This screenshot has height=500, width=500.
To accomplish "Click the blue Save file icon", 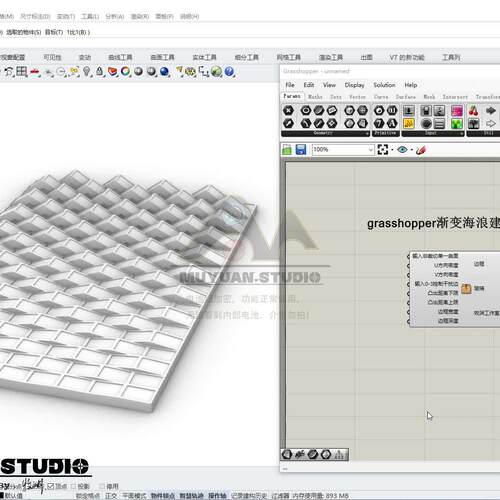I will click(301, 149).
